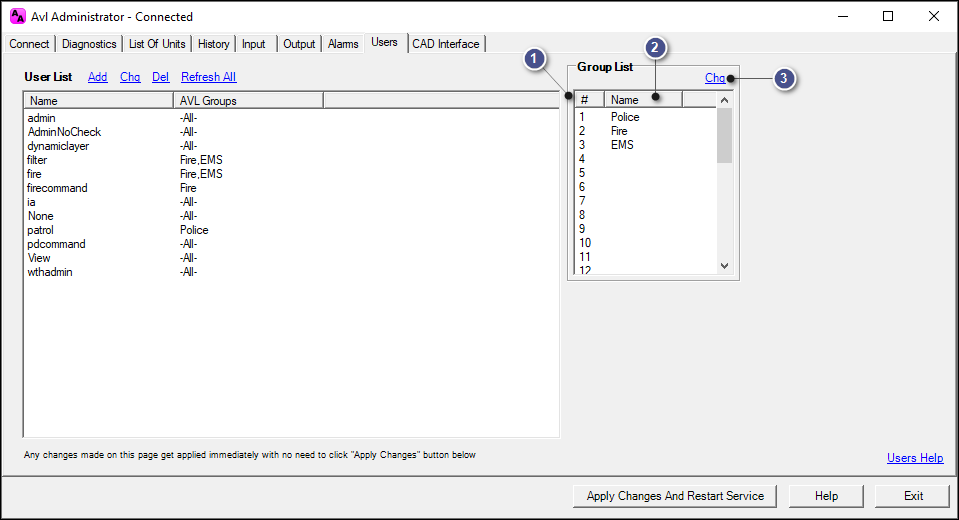Screen dimensions: 959x520
Task: Click the Group List scroll up arrow
Action: pos(724,100)
